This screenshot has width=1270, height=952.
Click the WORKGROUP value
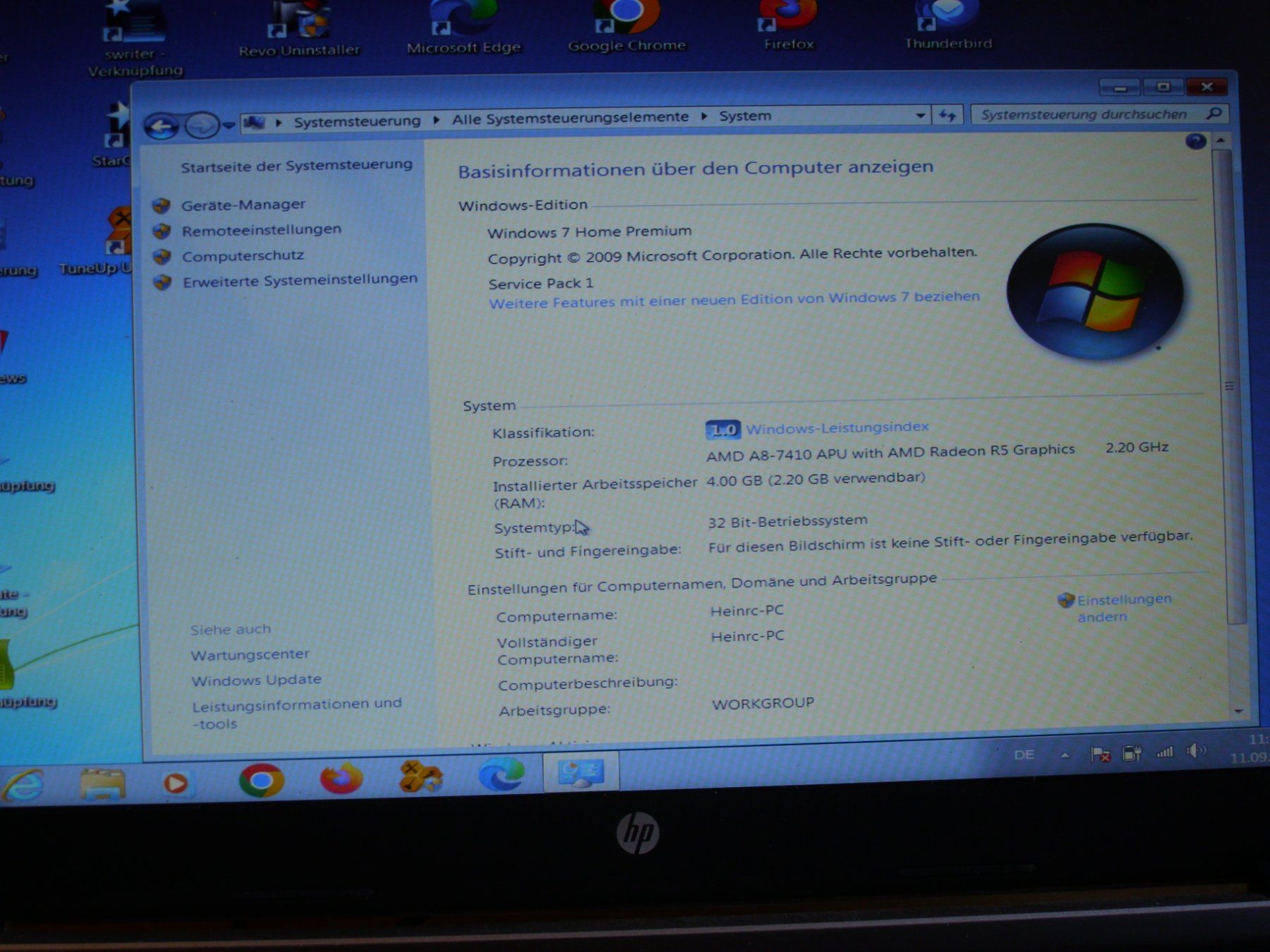coord(763,703)
